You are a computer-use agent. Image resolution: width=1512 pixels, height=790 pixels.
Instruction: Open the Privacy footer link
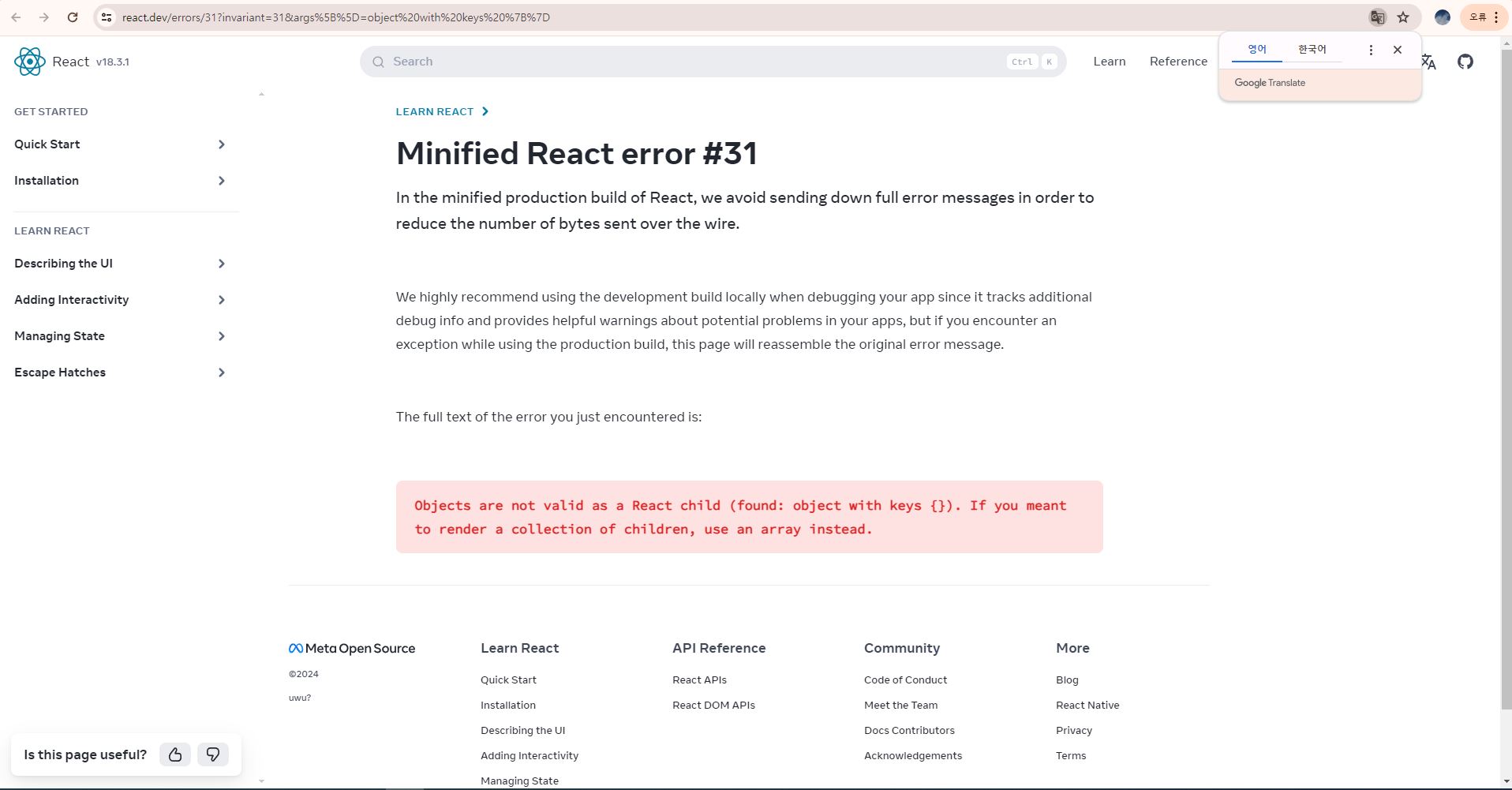click(x=1074, y=730)
